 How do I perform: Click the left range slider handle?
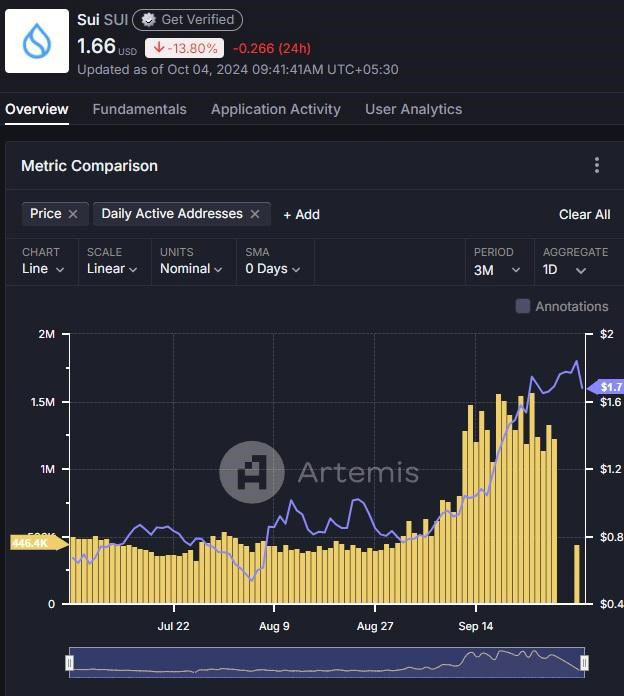point(70,663)
